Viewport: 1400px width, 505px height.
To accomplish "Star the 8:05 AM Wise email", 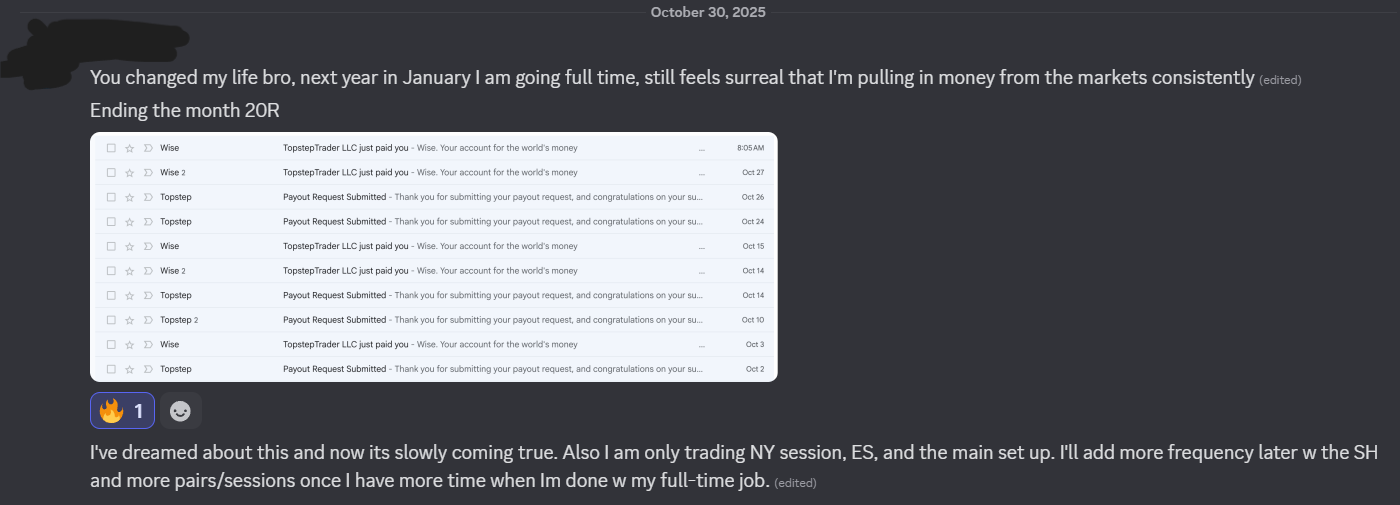I will (129, 148).
